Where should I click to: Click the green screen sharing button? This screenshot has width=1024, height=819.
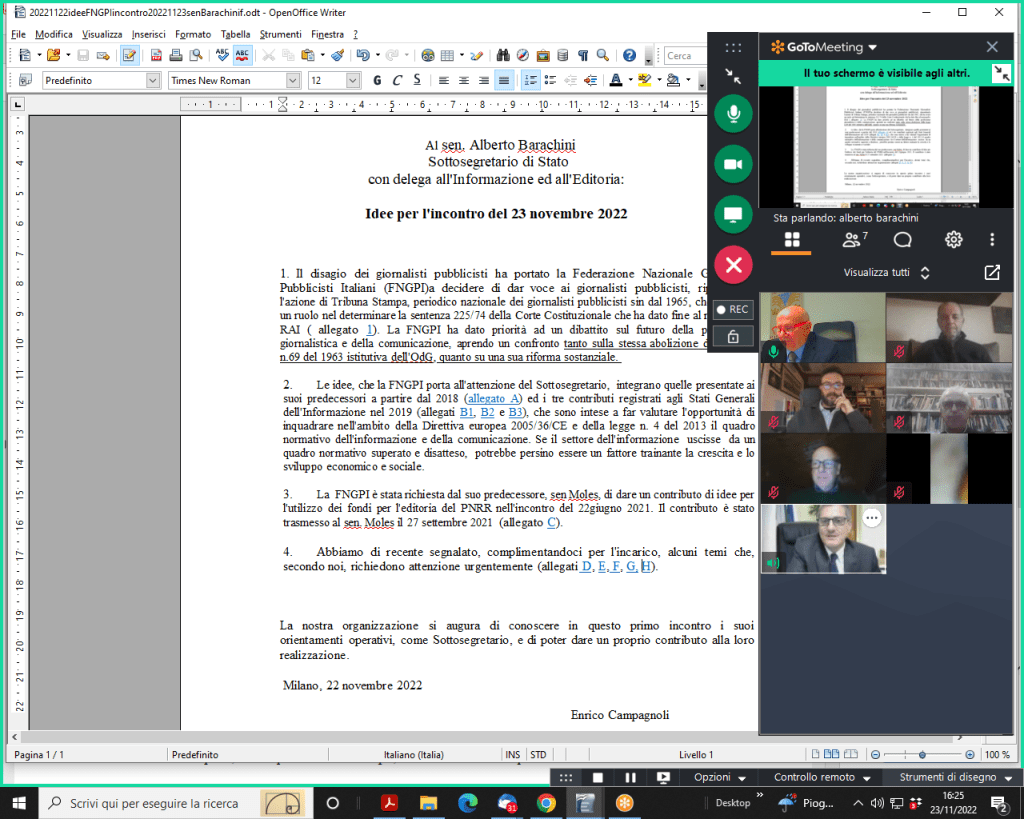click(x=733, y=214)
